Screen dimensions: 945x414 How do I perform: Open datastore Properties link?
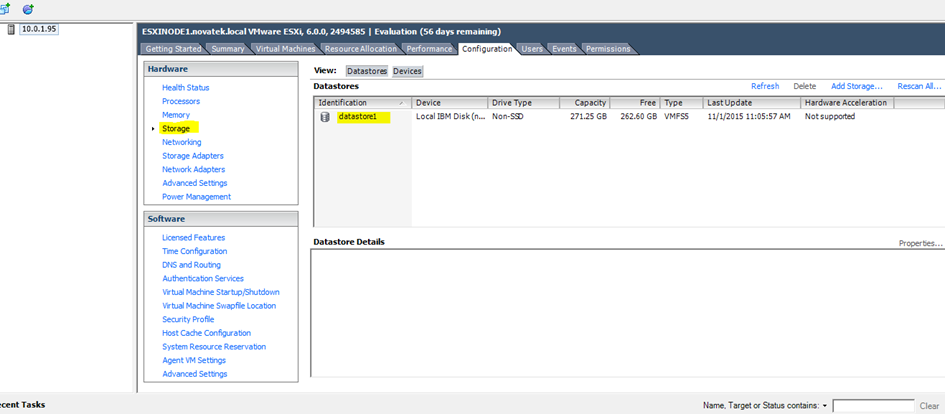click(920, 243)
